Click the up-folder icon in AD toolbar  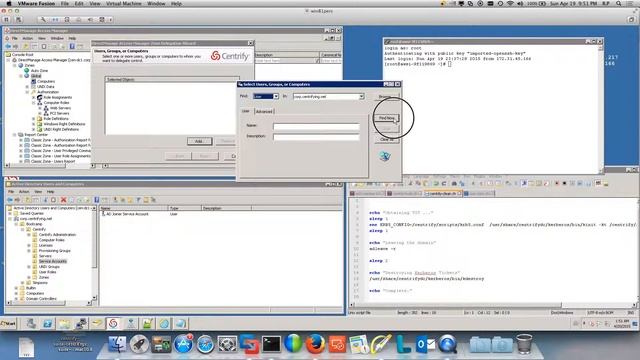tap(27, 200)
